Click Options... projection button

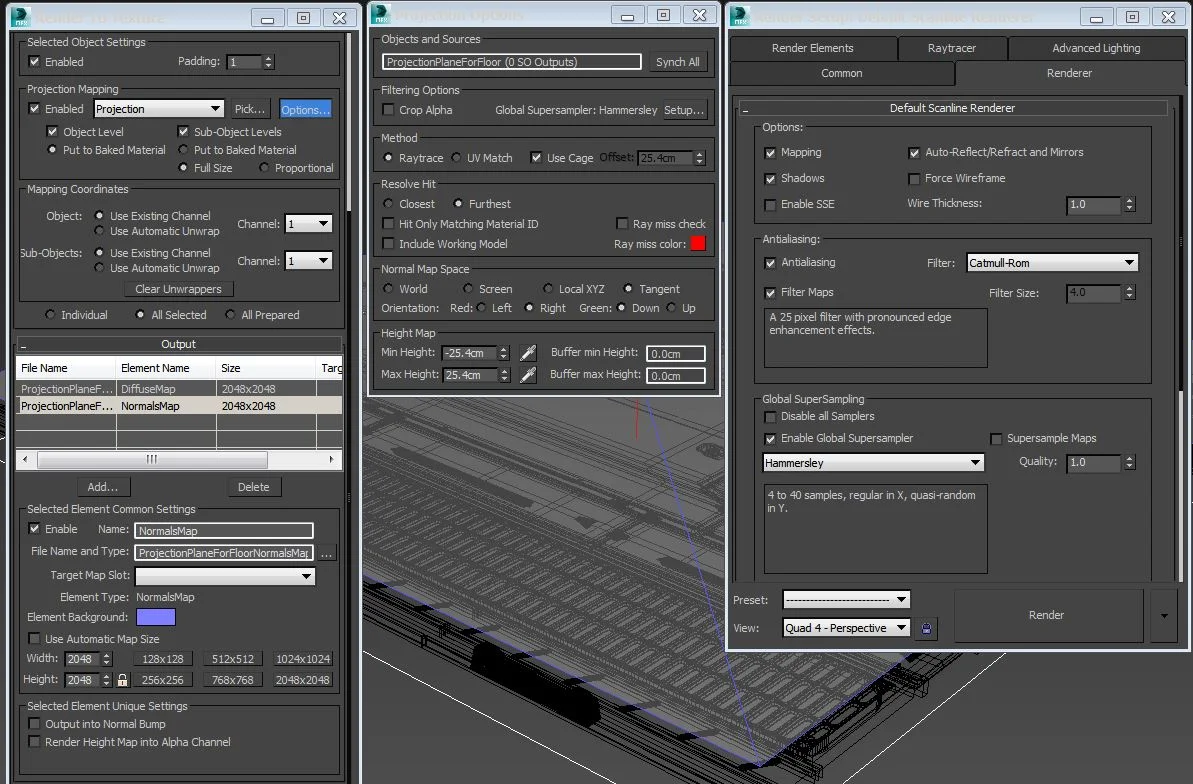[x=305, y=110]
